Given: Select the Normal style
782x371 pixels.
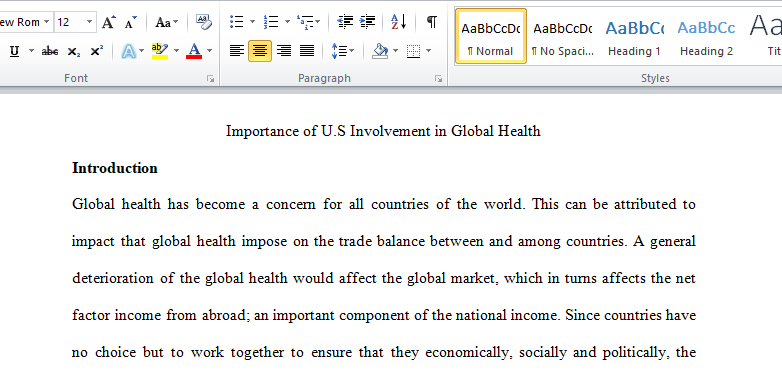Looking at the screenshot, I should [491, 36].
